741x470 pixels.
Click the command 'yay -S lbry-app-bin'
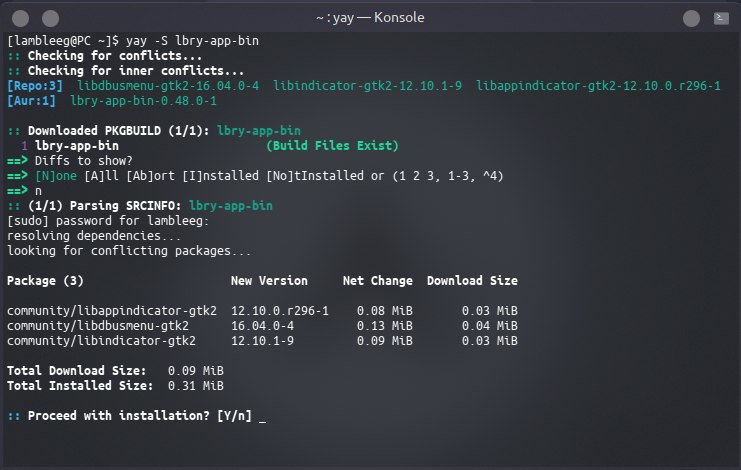[192, 41]
